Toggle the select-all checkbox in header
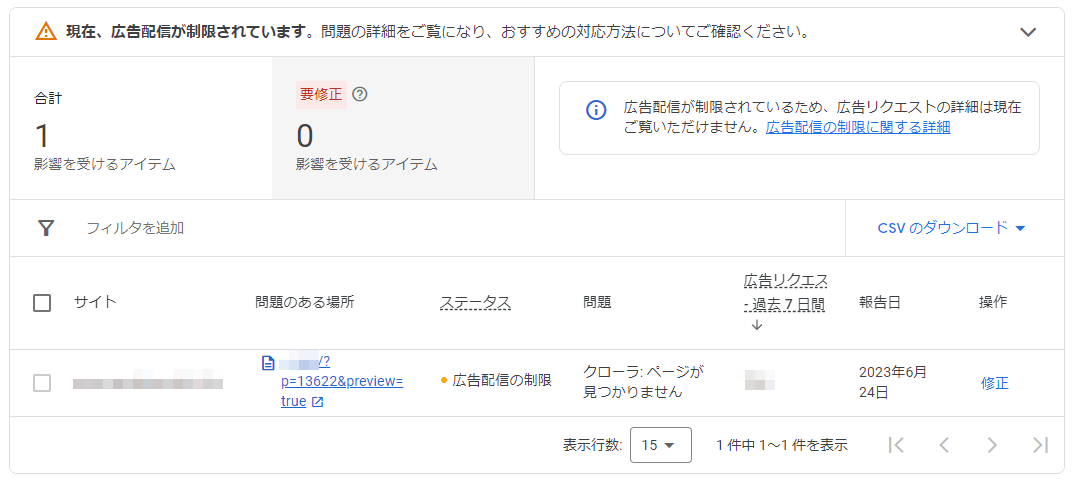The height and width of the screenshot is (484, 1072). click(x=42, y=303)
